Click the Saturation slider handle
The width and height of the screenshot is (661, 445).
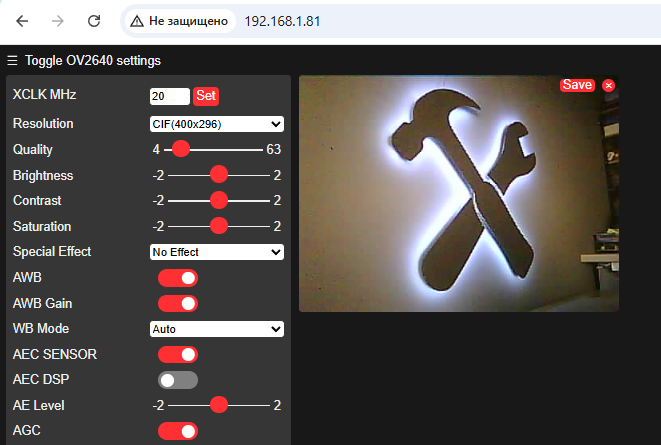coord(219,226)
